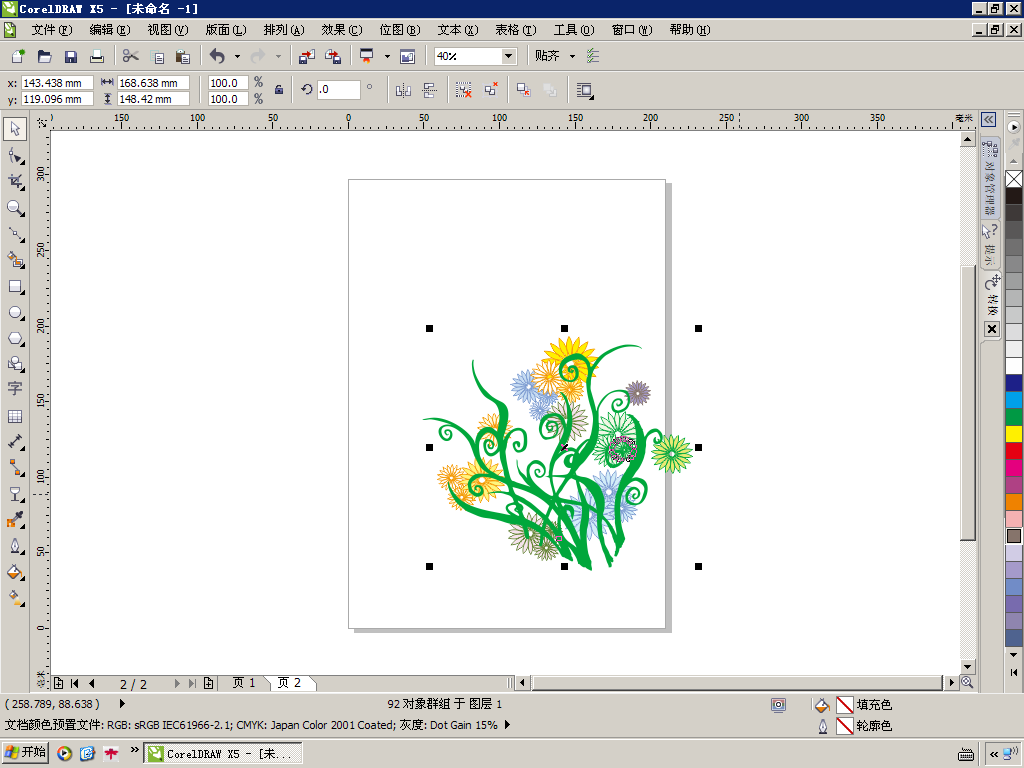Open the 效果 menu

pos(342,30)
